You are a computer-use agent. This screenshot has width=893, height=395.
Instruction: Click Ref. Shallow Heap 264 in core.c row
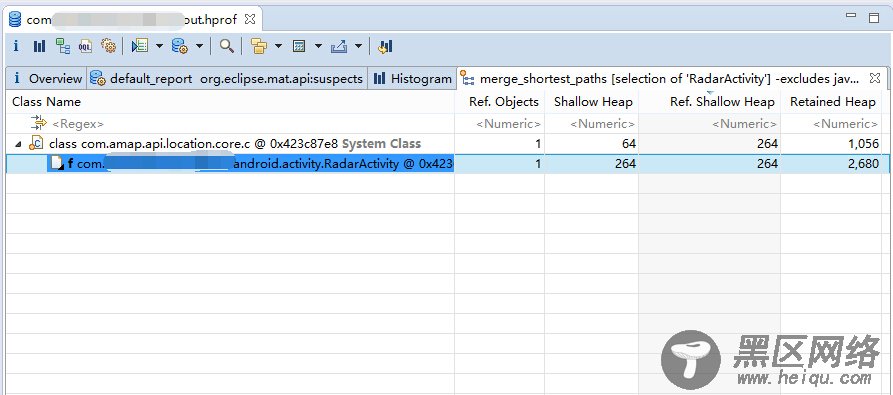[x=767, y=143]
